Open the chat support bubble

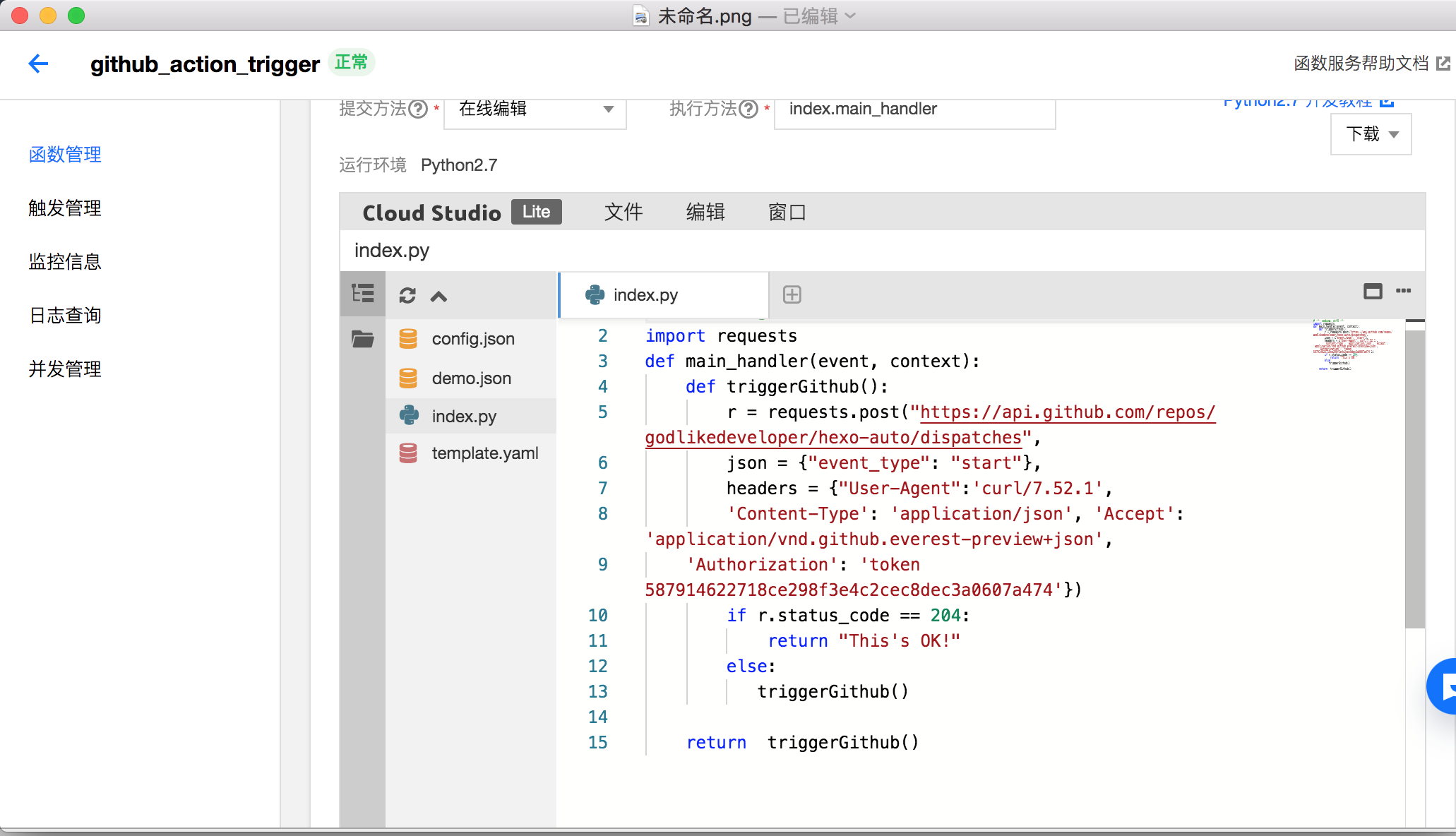pyautogui.click(x=1444, y=686)
